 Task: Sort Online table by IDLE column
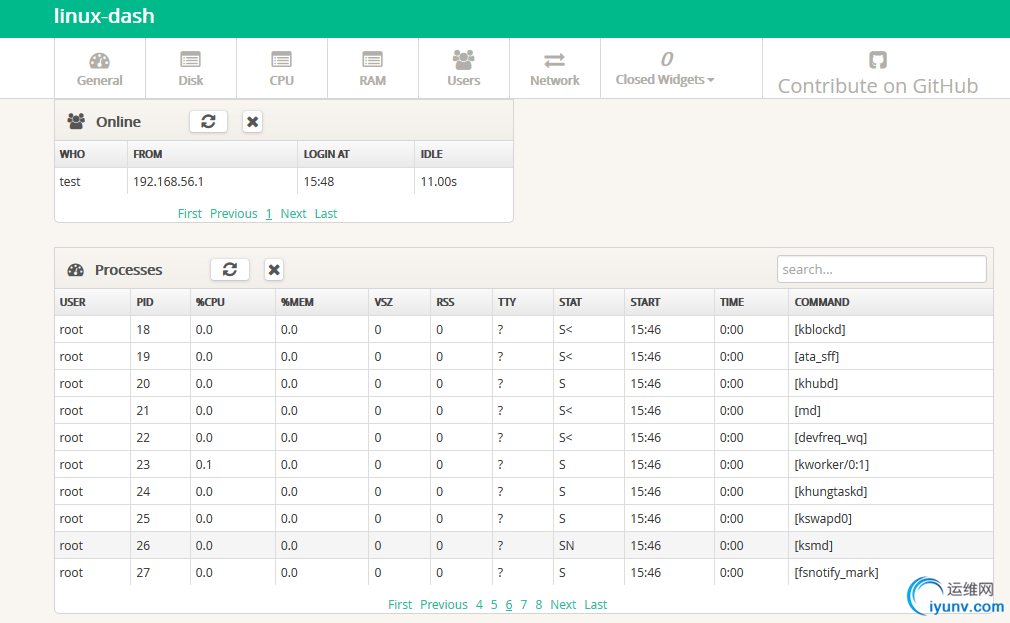[x=463, y=154]
